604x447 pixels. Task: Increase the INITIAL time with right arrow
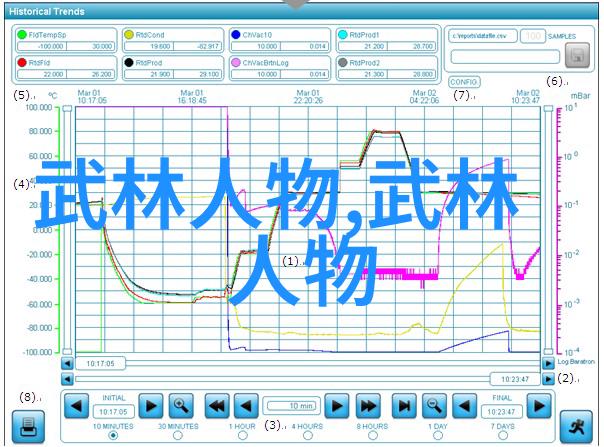[151, 406]
